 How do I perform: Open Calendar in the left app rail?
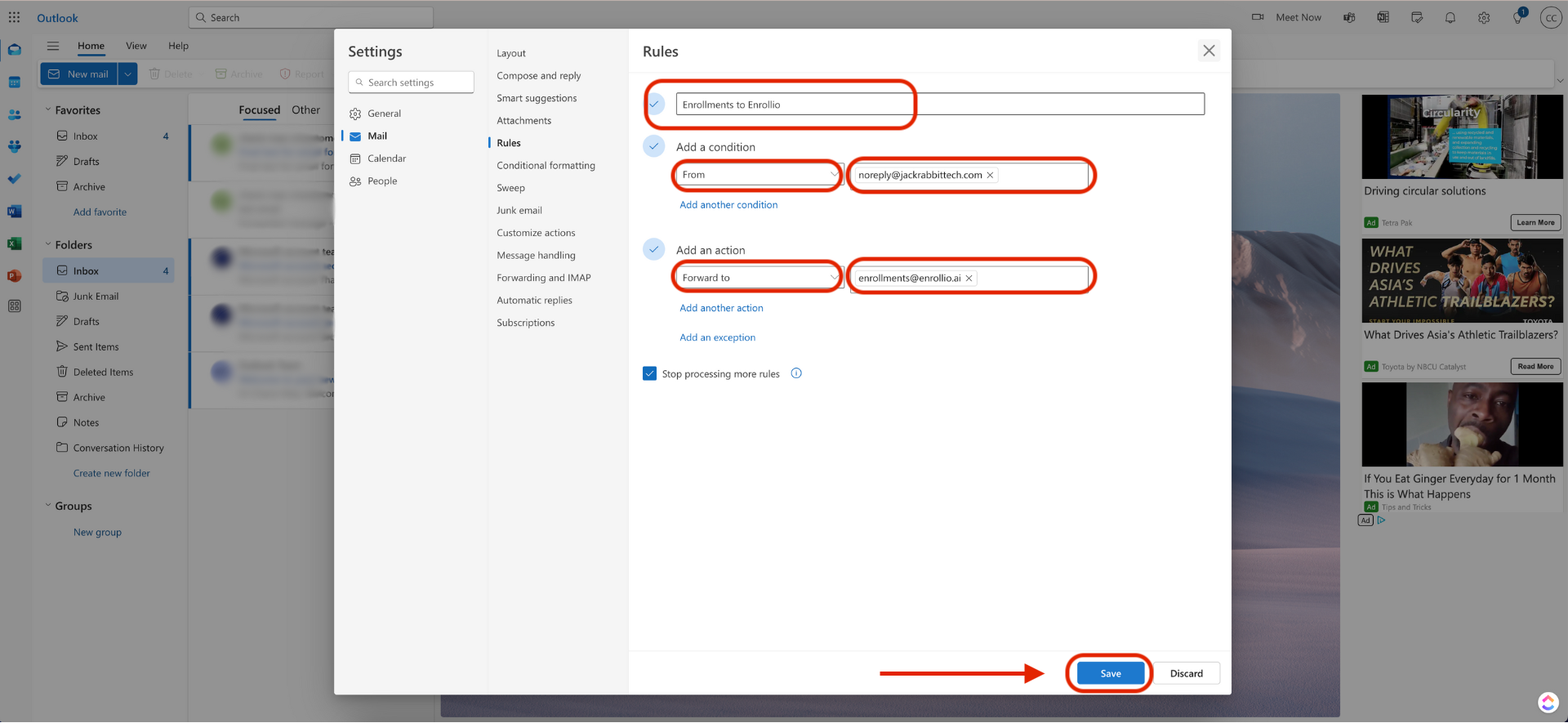14,83
